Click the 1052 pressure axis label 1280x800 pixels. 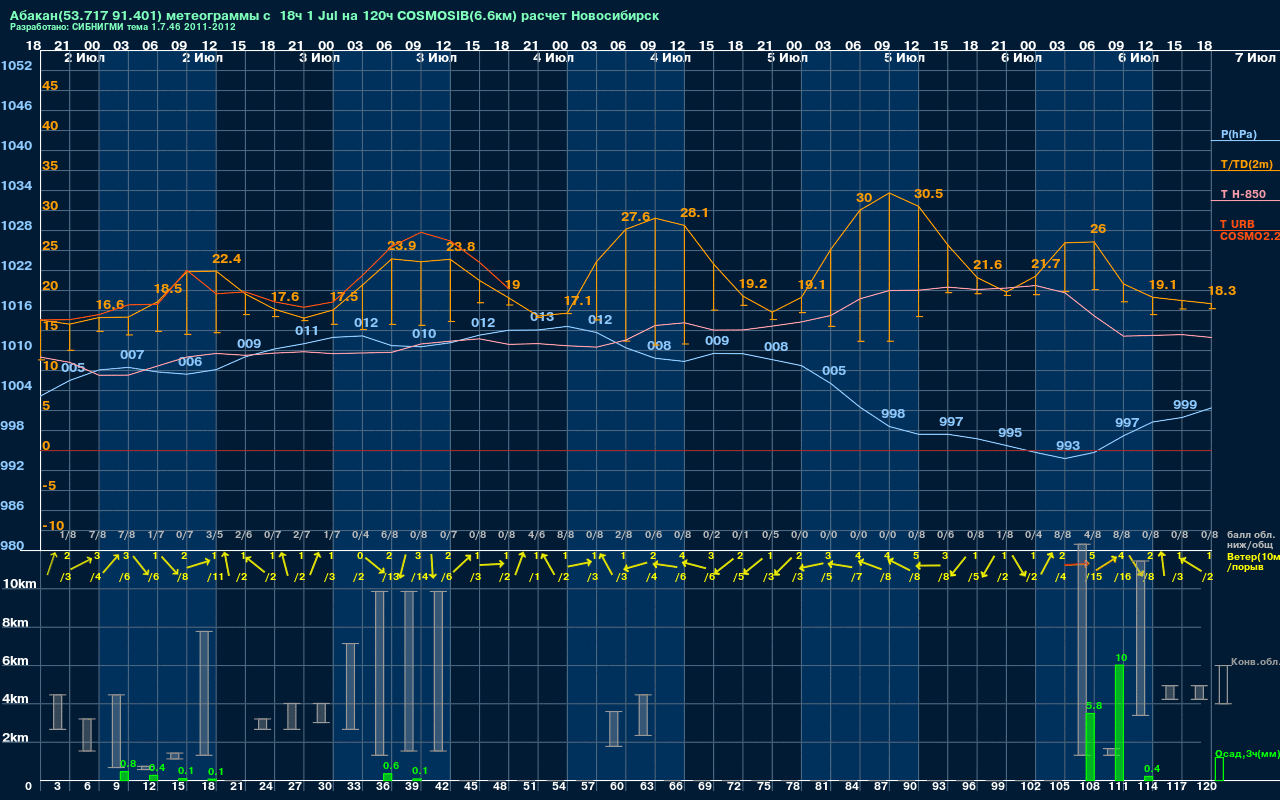(17, 66)
